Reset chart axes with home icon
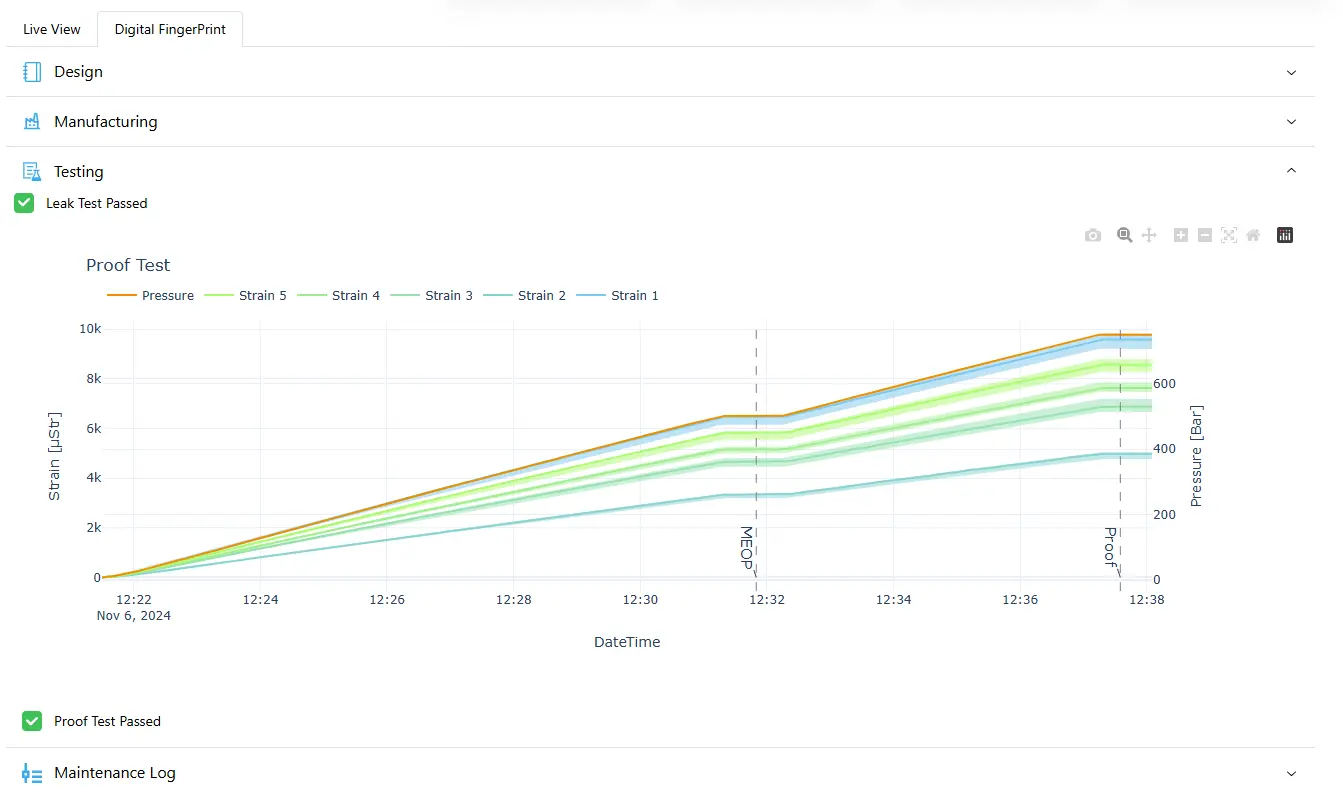Image resolution: width=1343 pixels, height=795 pixels. tap(1253, 235)
